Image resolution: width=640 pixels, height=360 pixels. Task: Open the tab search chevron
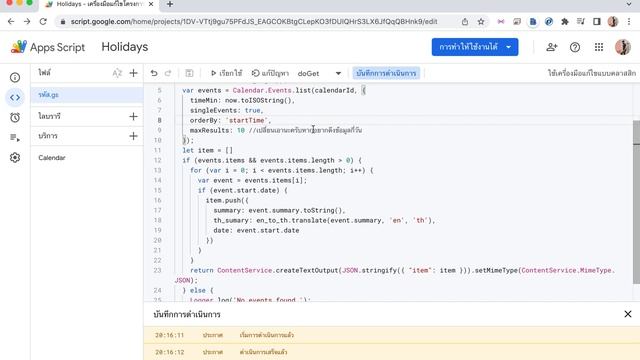[x=629, y=4]
